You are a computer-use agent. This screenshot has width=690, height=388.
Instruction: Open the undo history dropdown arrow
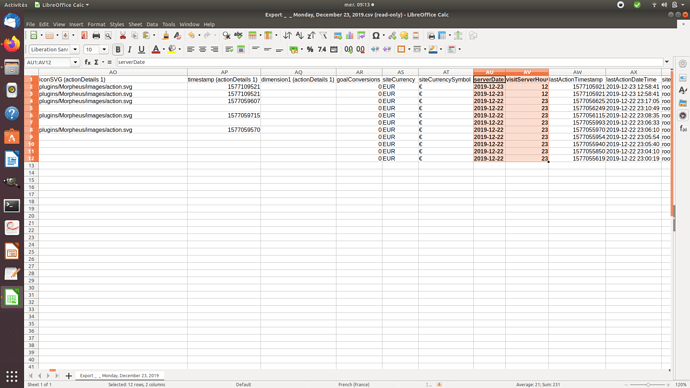point(199,36)
